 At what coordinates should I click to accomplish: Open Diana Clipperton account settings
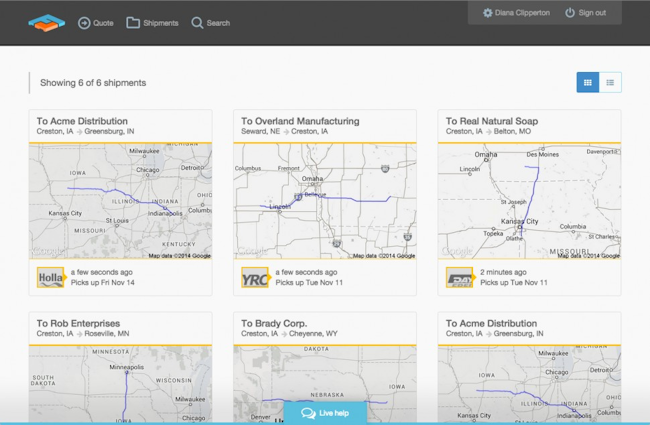coord(516,13)
